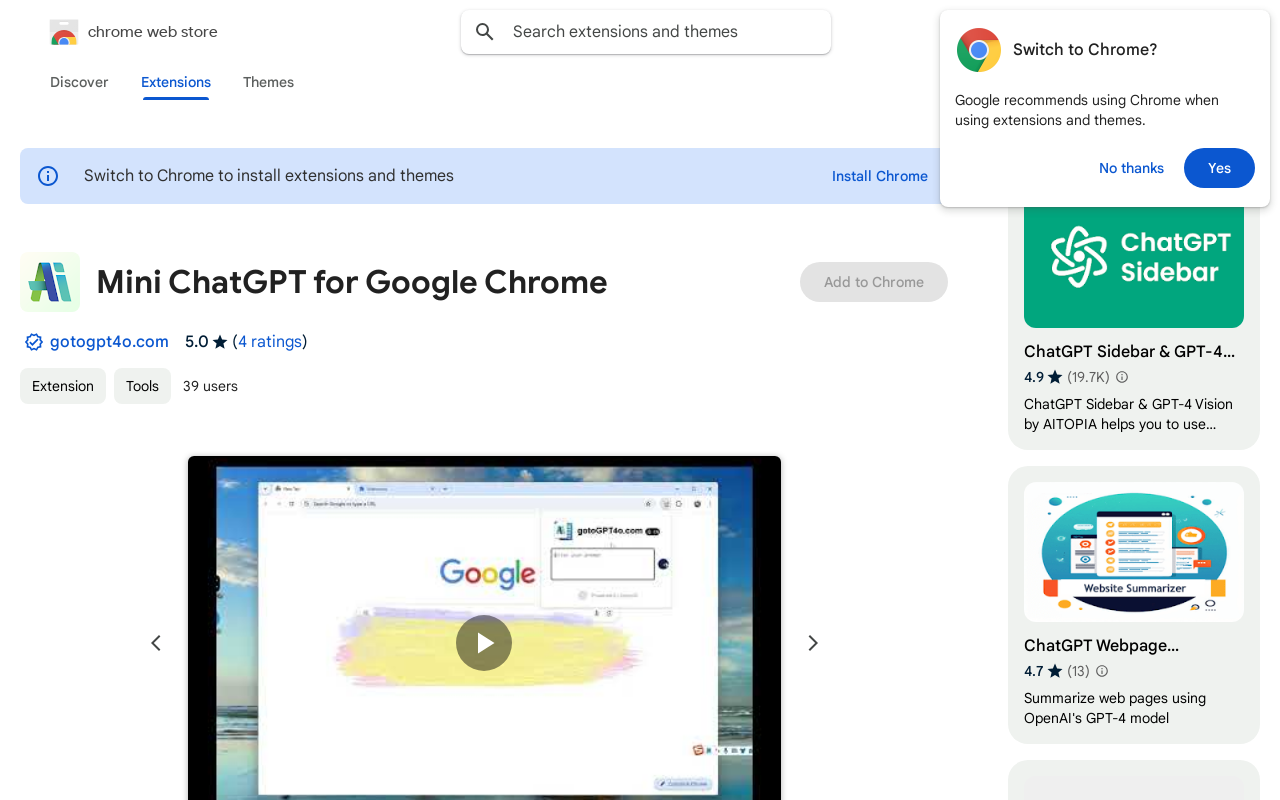Open ChatGPT Sidebar extension thumbnail
The image size is (1280, 800).
(1134, 260)
